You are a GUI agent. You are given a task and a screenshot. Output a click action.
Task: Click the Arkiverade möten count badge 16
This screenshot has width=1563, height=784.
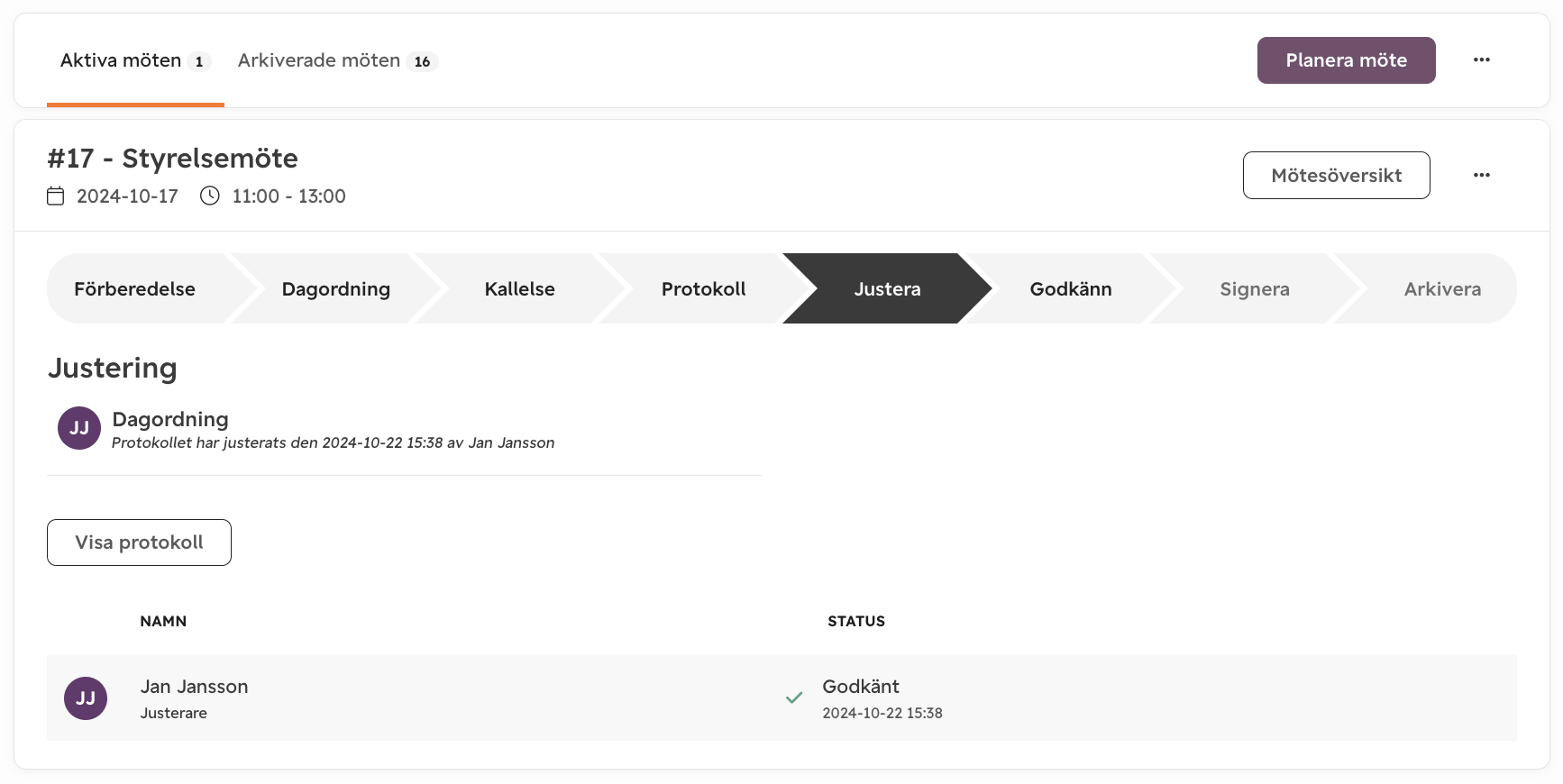point(422,61)
